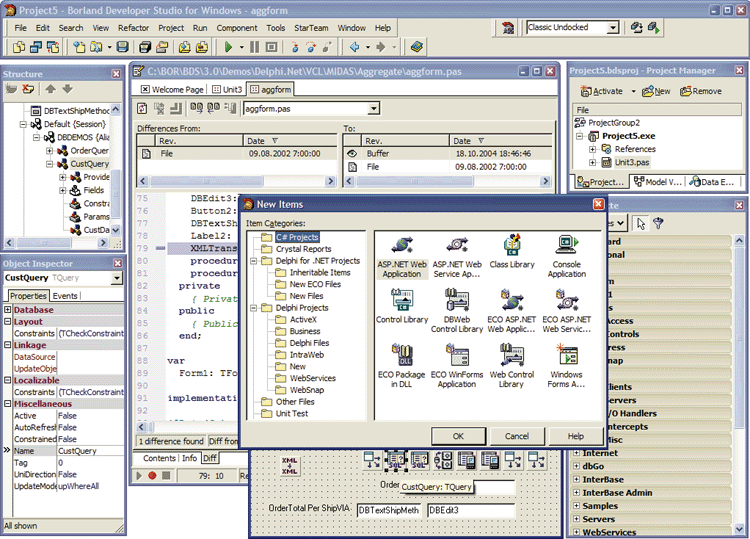Click the red record button below editor
The image size is (750, 539).
[152, 475]
